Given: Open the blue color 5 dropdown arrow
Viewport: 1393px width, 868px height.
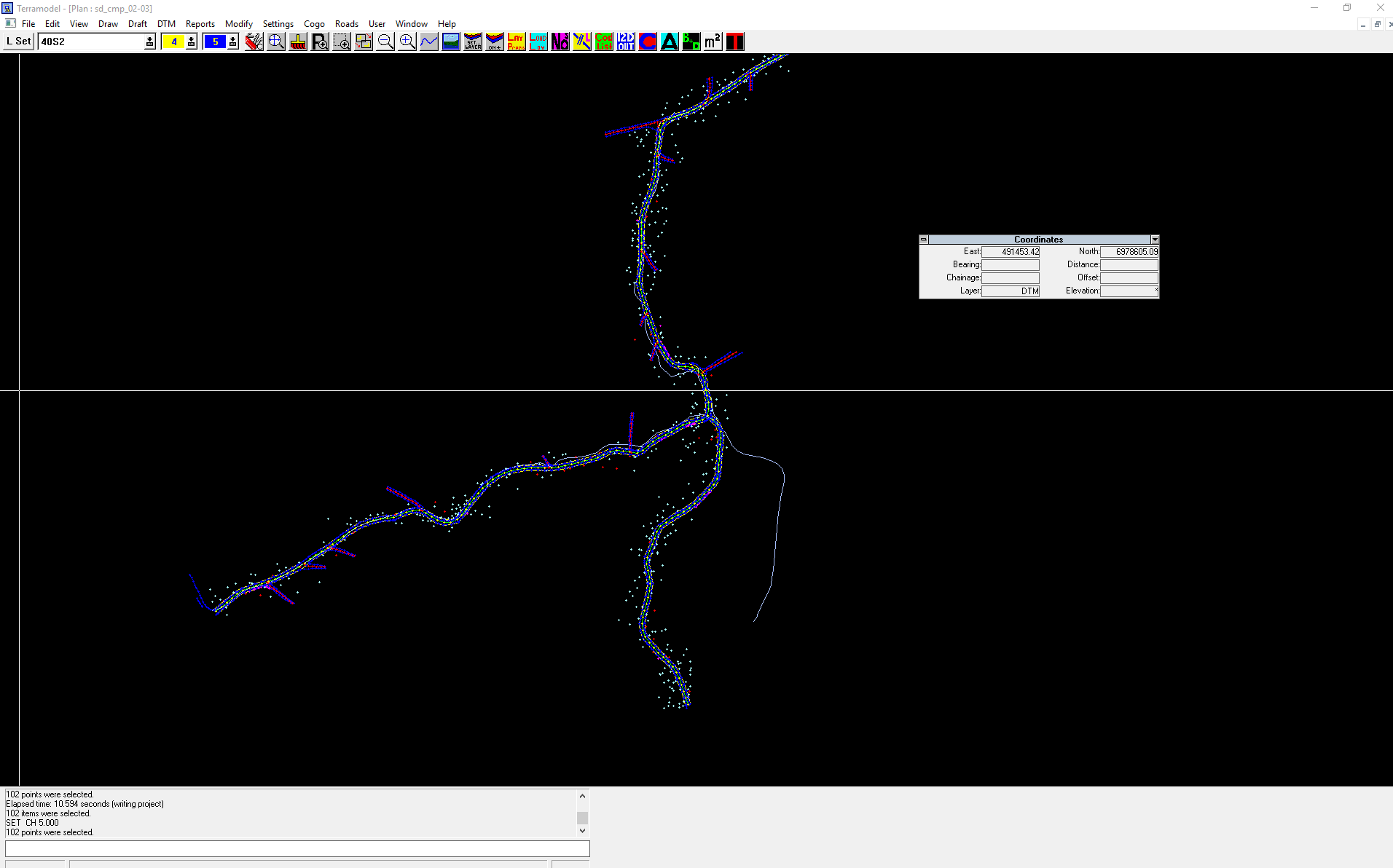Looking at the screenshot, I should (233, 42).
